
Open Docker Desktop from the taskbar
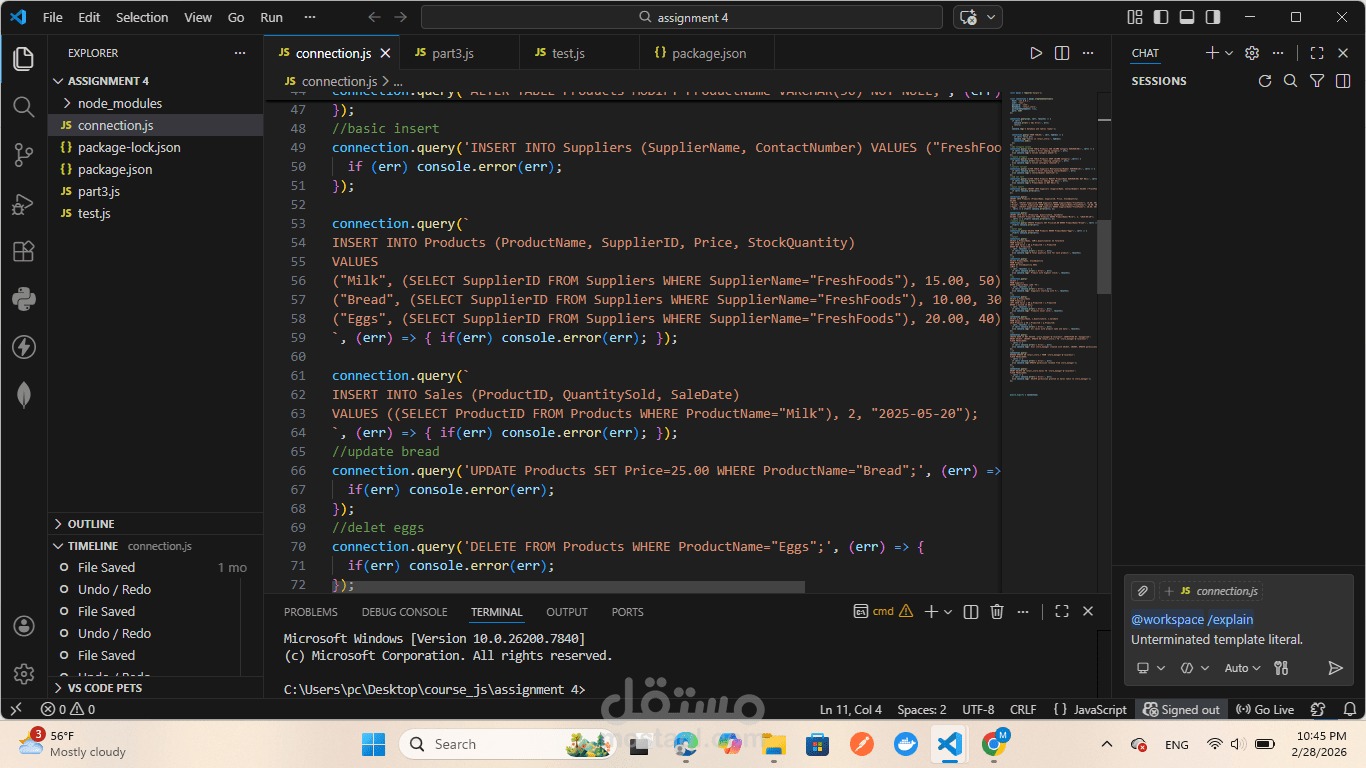pos(906,744)
